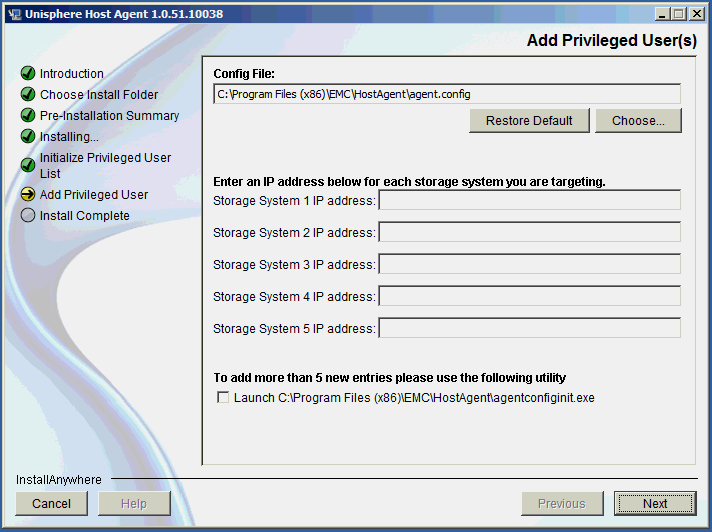712x532 pixels.
Task: Click the InstallAnywhere label text
Action: point(59,479)
